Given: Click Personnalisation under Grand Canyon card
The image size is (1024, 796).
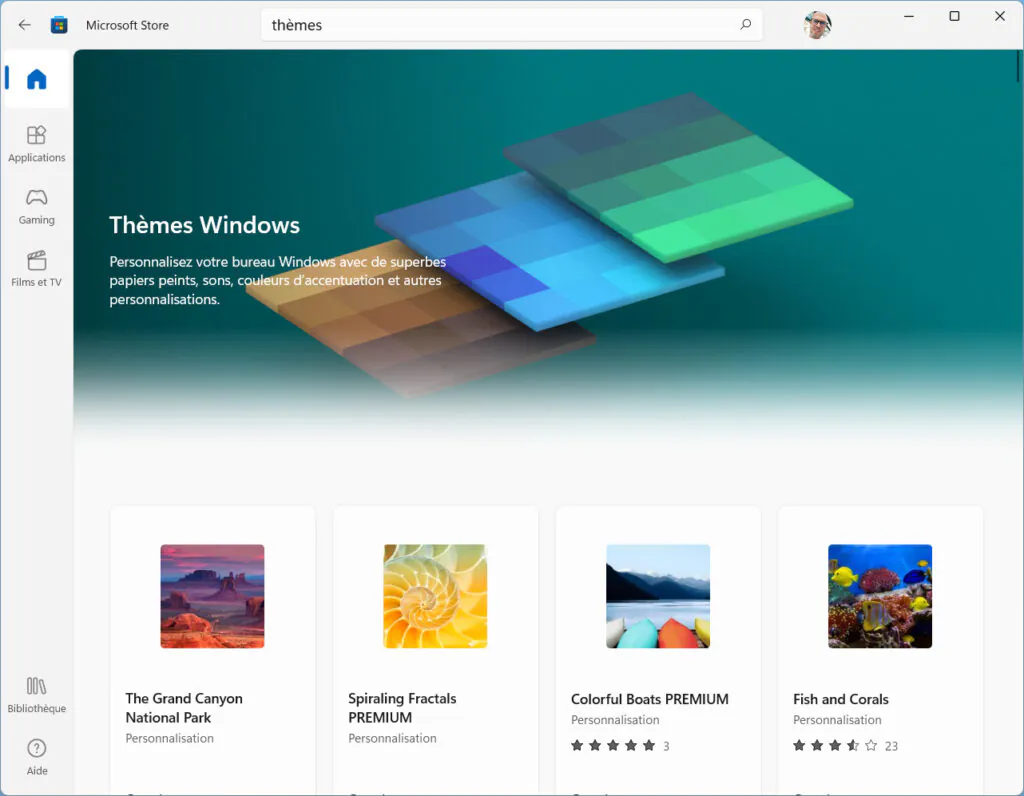Looking at the screenshot, I should tap(170, 738).
